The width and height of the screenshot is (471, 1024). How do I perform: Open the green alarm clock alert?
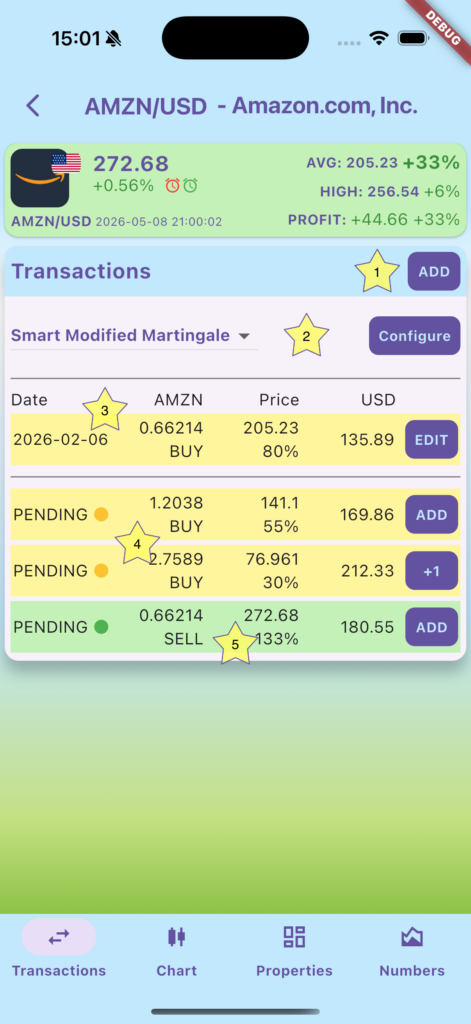click(189, 186)
